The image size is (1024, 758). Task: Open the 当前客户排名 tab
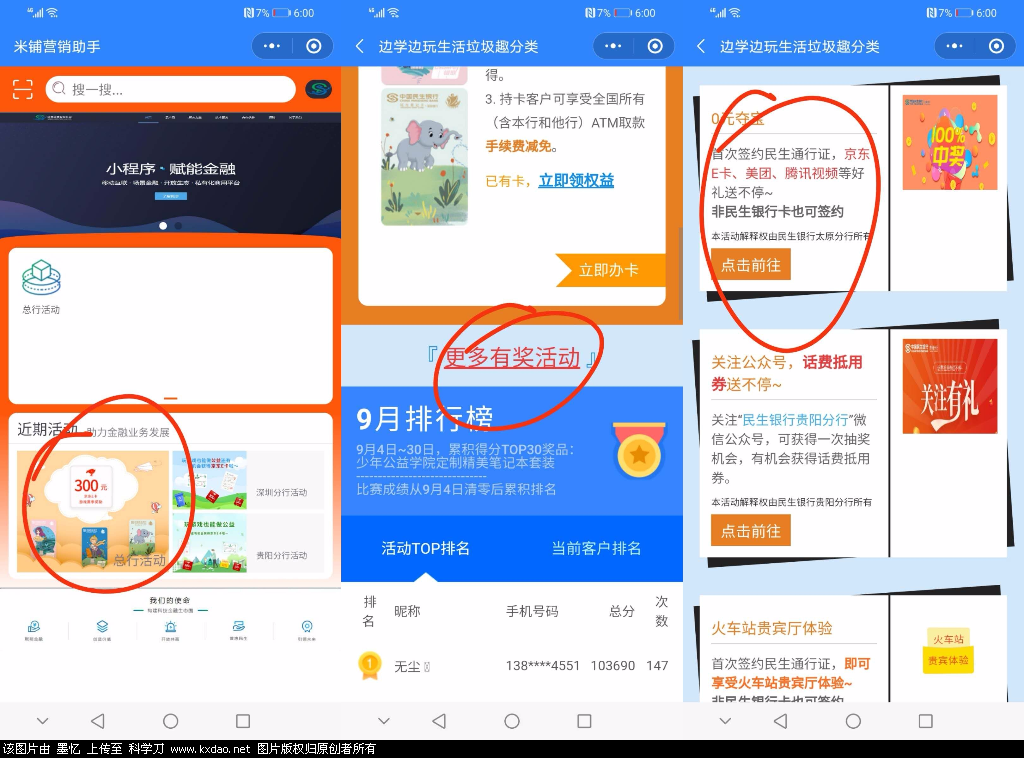597,548
